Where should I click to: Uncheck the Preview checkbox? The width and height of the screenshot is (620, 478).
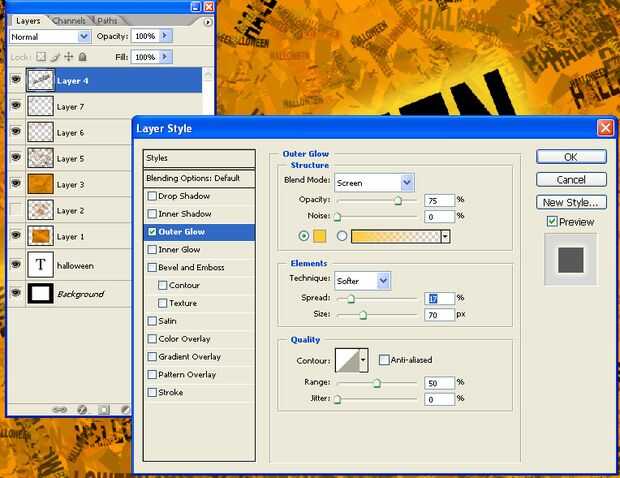pos(552,221)
